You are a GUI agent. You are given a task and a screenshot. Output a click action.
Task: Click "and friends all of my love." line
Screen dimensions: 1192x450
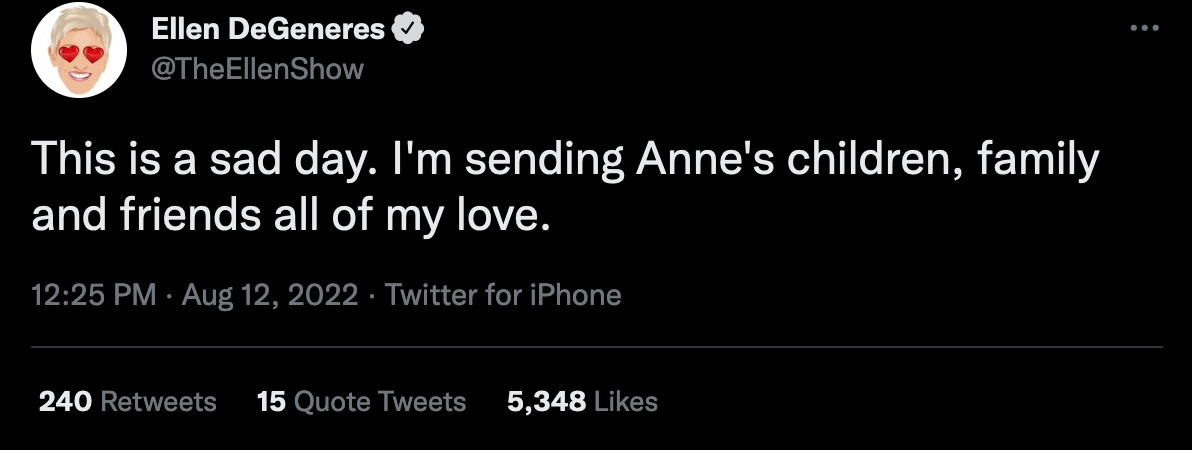click(291, 215)
